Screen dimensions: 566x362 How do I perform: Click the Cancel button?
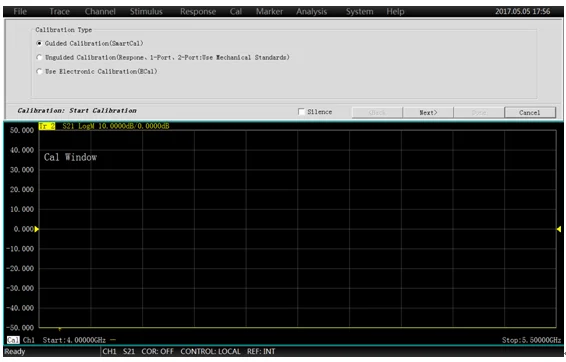(x=530, y=113)
